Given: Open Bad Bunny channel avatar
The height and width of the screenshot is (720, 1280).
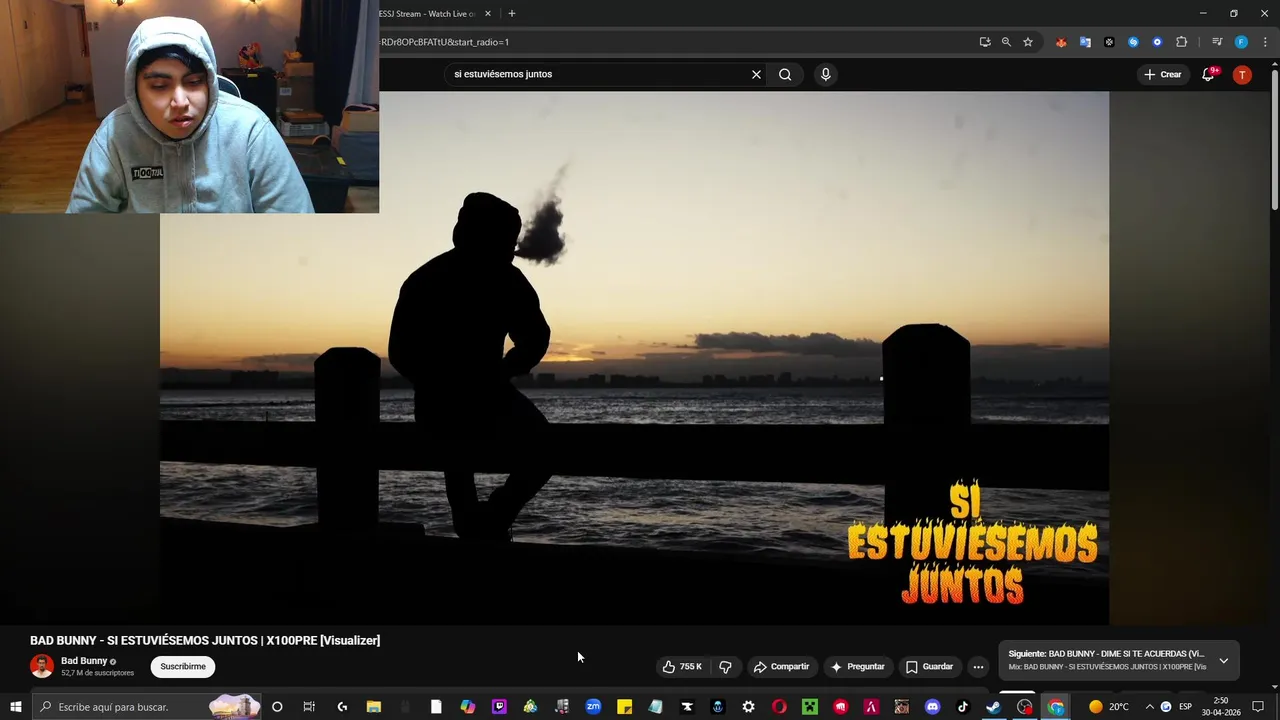Looking at the screenshot, I should click(42, 666).
